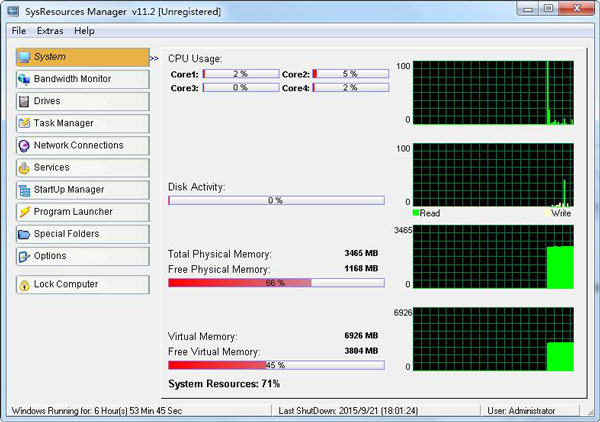Click Lock Computer button label
600x422 pixels.
click(x=66, y=284)
